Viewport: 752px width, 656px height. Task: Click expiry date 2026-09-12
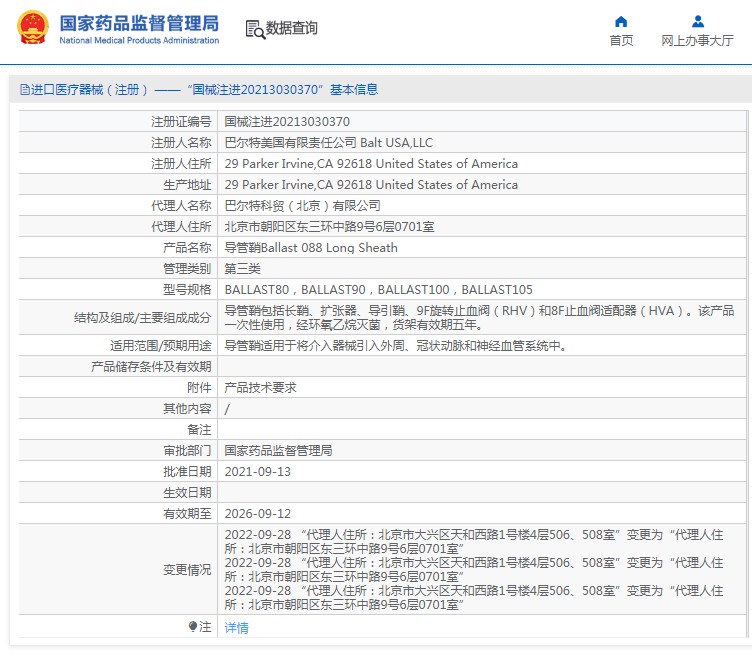[x=258, y=514]
